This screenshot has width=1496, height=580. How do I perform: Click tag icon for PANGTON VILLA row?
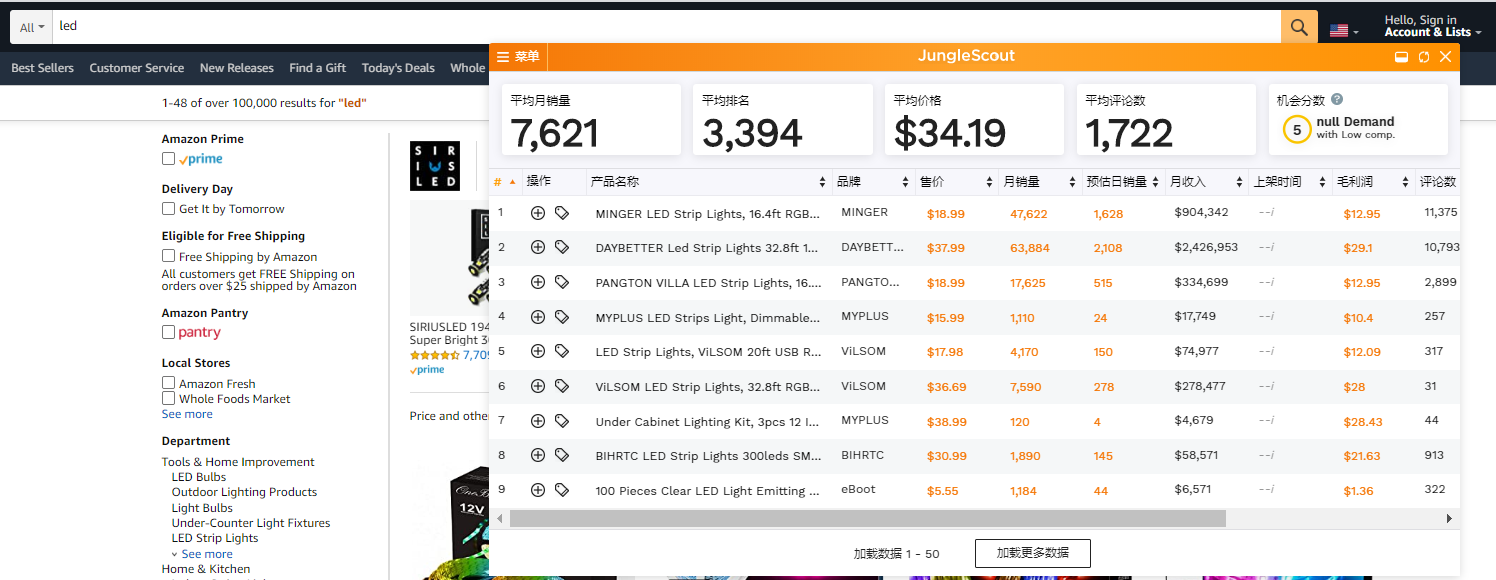(562, 282)
